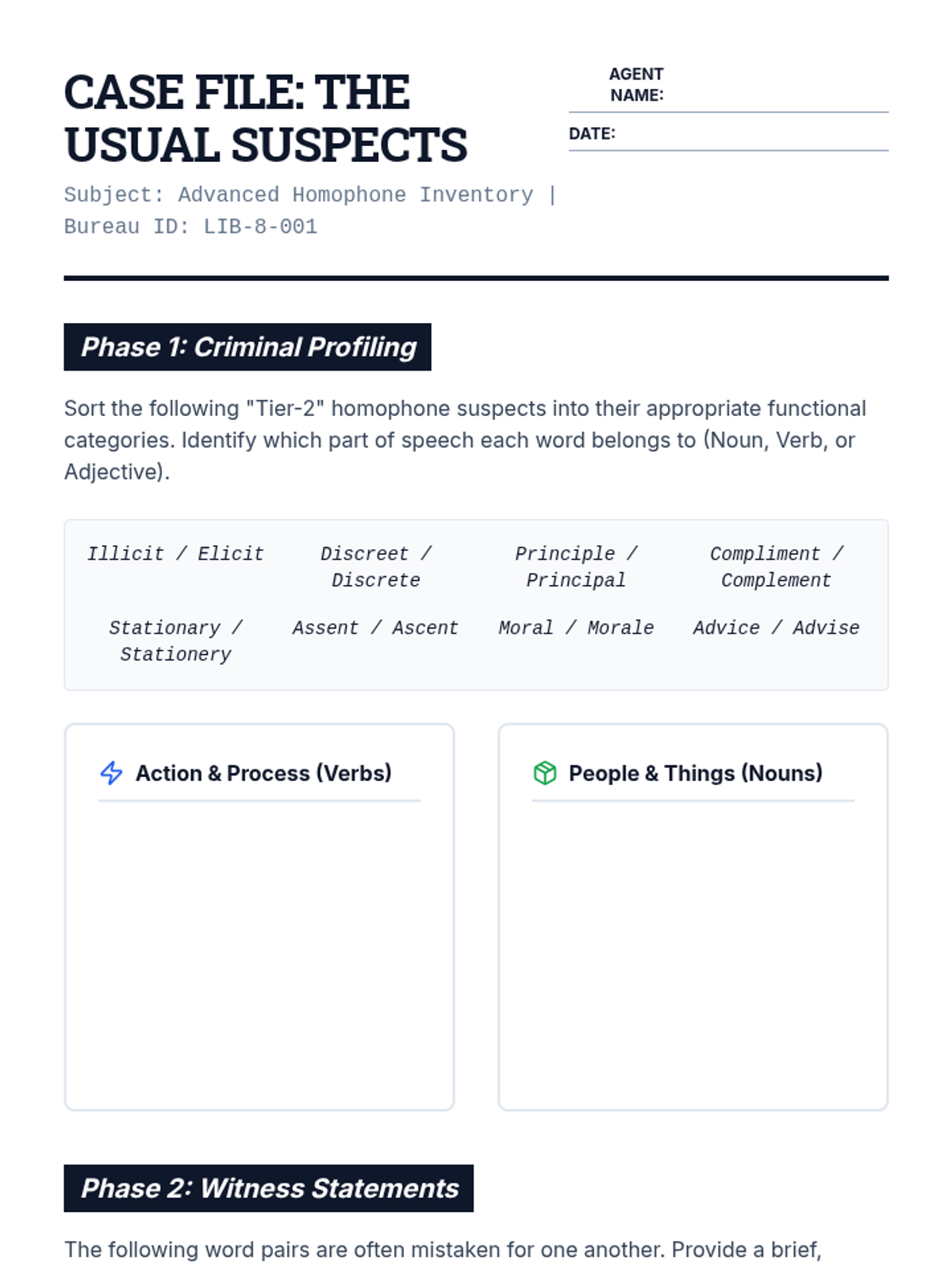This screenshot has width=952, height=1270.
Task: Click the lightning bolt Verbs icon
Action: point(111,773)
